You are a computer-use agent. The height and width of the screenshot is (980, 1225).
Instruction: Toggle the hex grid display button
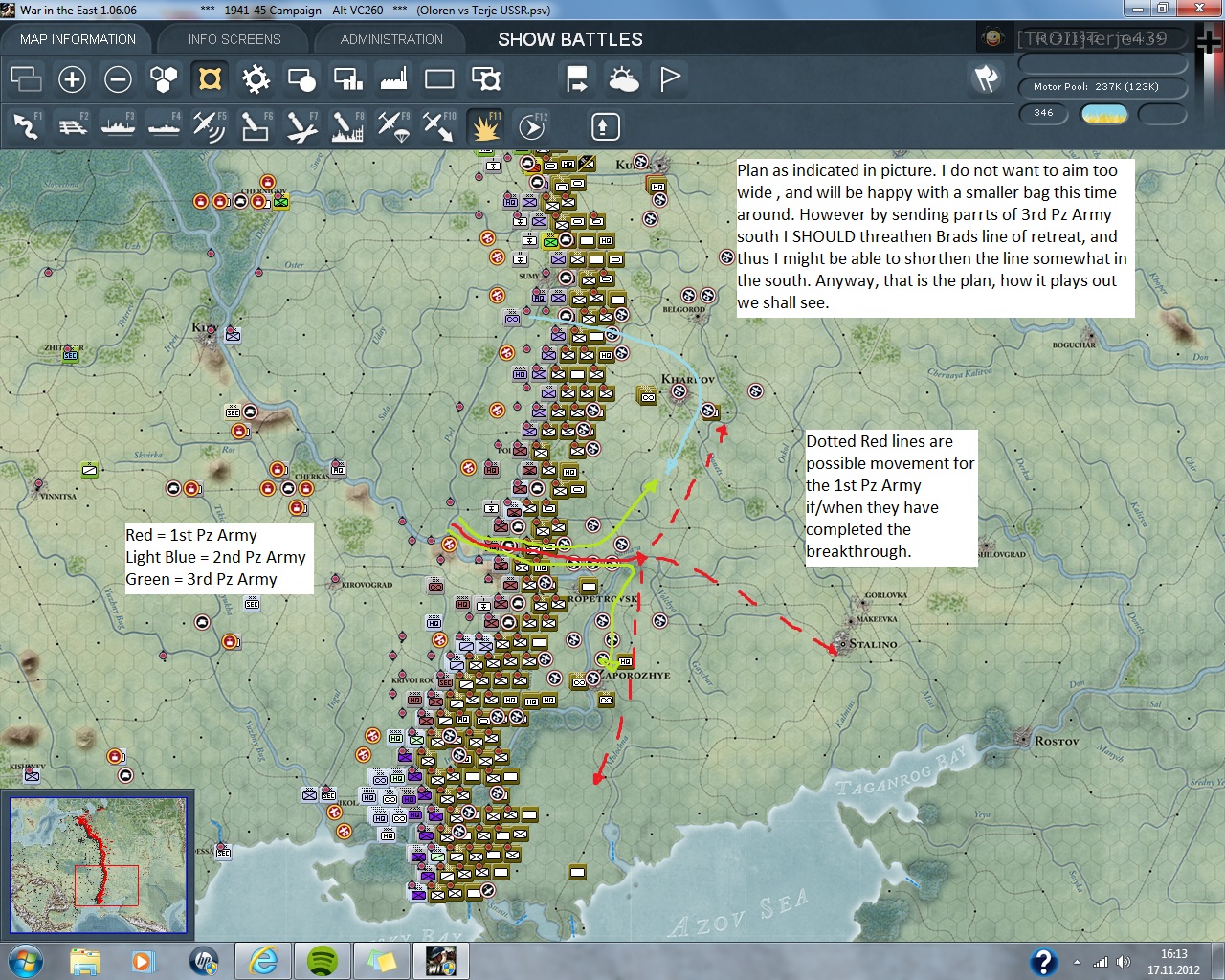pyautogui.click(x=164, y=79)
